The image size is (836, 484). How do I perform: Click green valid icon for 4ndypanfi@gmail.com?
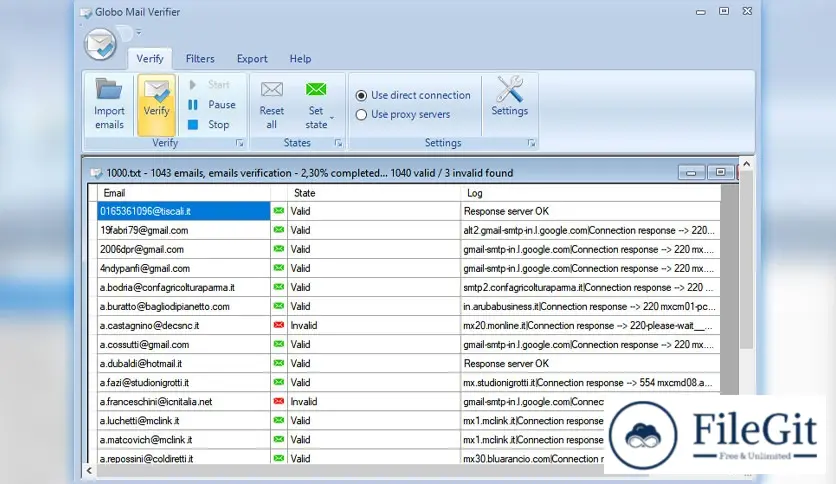[278, 268]
